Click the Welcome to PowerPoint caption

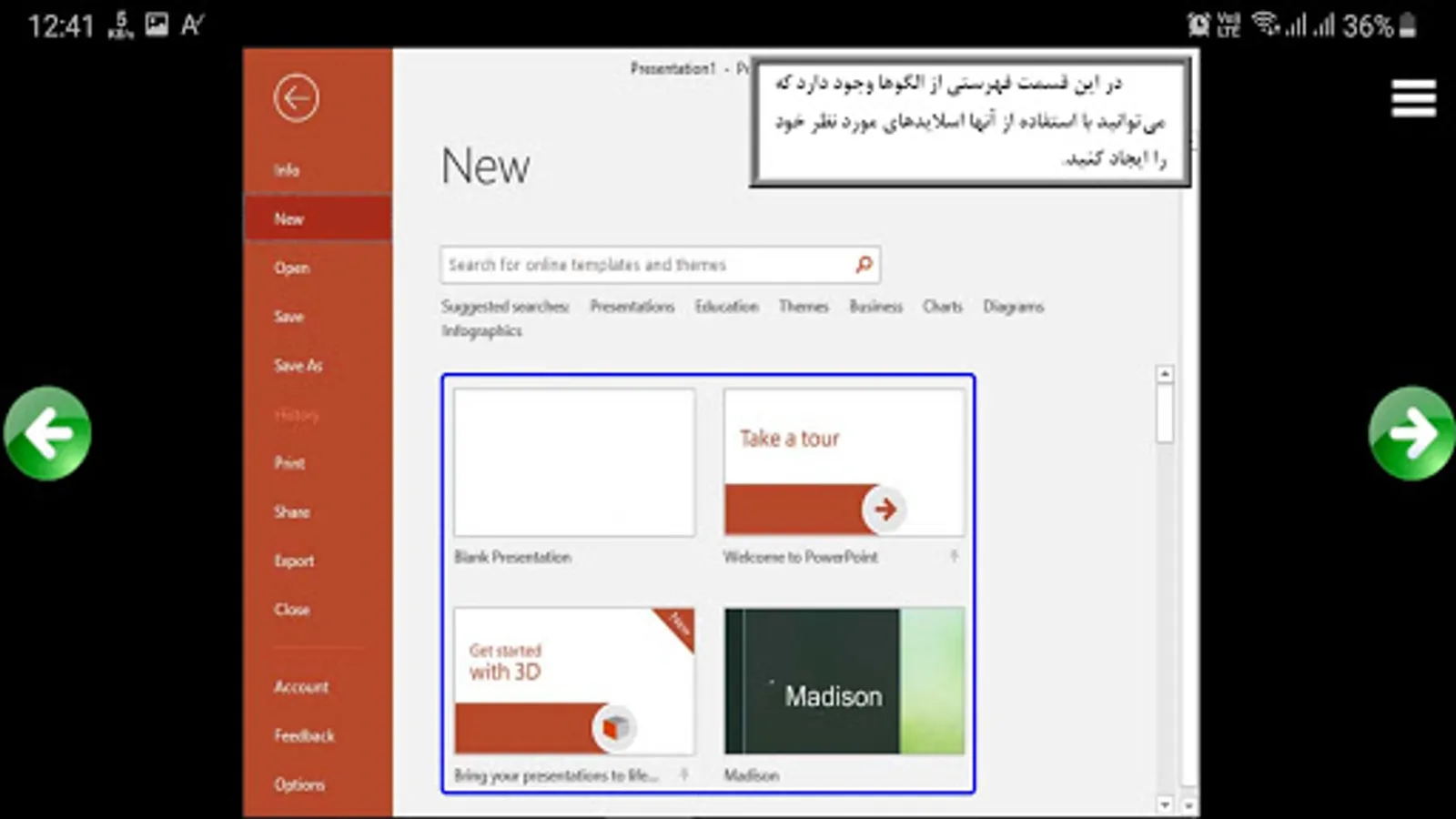click(801, 557)
